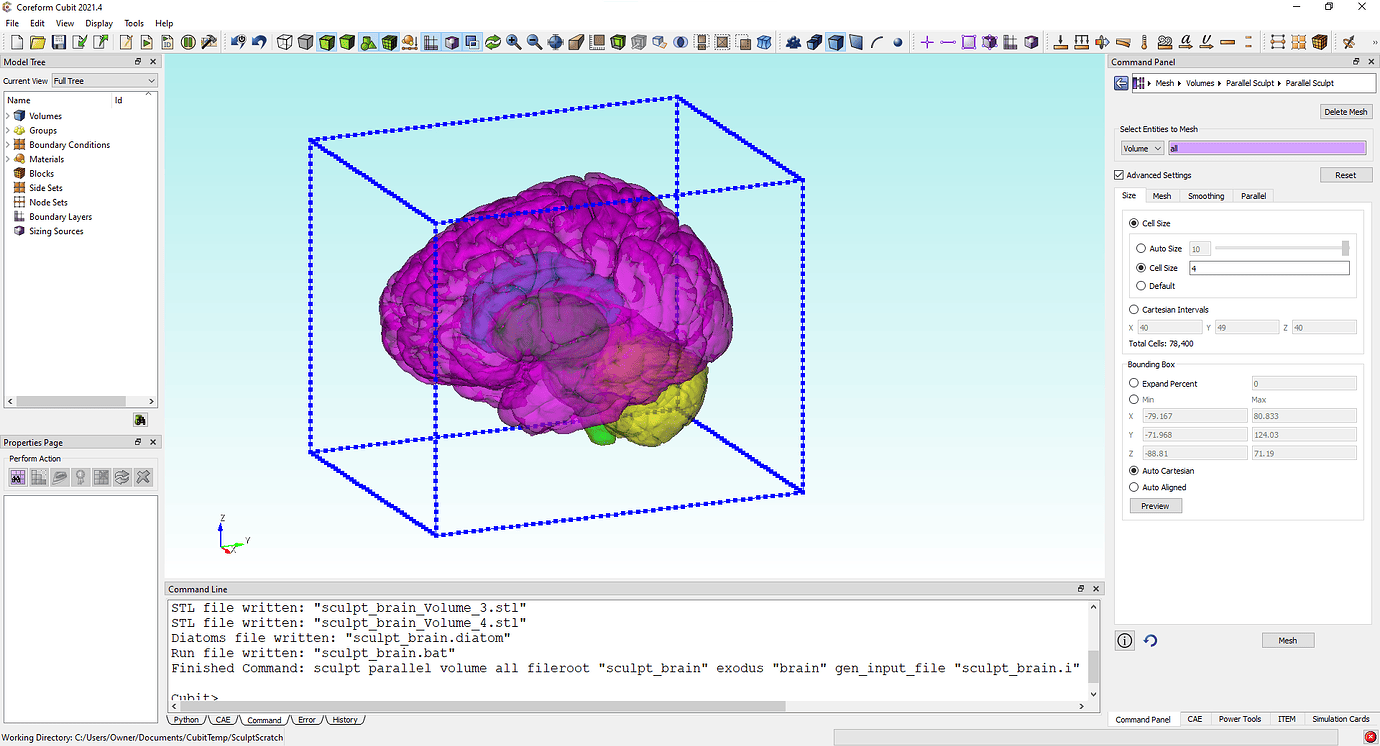The height and width of the screenshot is (746, 1380).
Task: Click the Select Entities to Mesh field
Action: [x=1267, y=148]
